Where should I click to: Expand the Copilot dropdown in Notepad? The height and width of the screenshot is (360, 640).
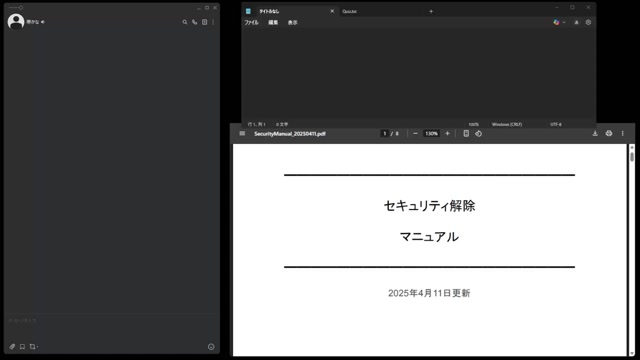click(x=564, y=22)
